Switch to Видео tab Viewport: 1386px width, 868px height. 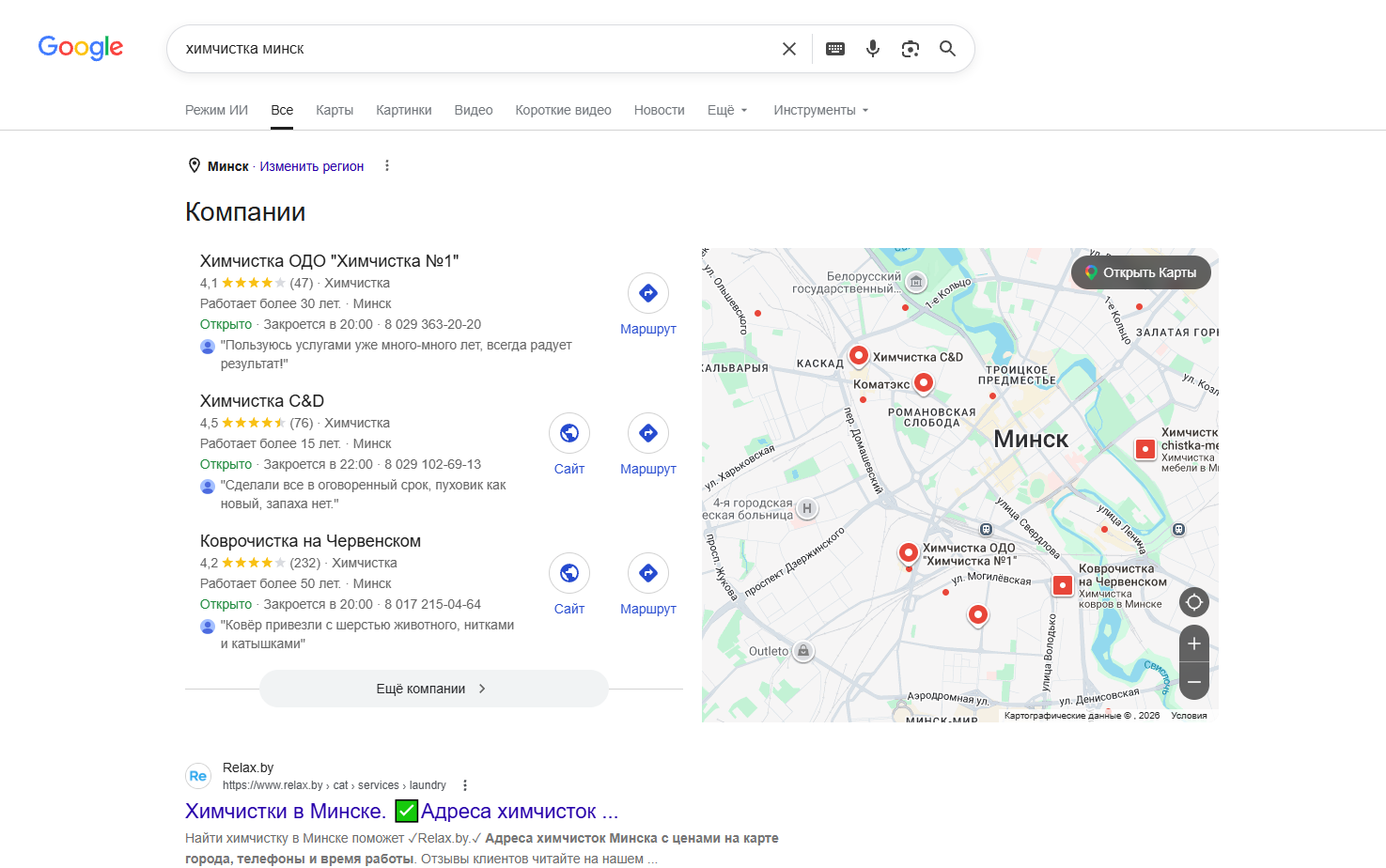pos(474,110)
